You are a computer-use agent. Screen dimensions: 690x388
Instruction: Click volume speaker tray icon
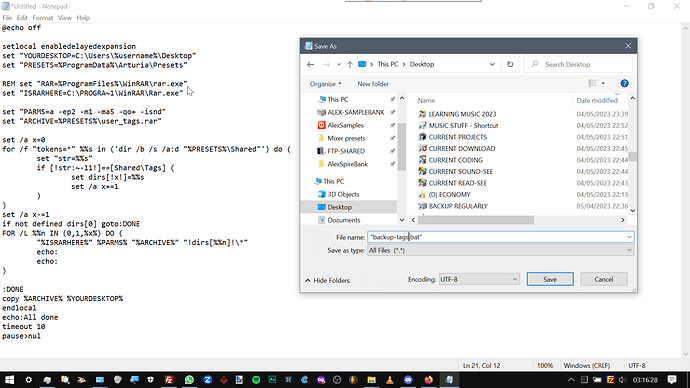(622, 380)
